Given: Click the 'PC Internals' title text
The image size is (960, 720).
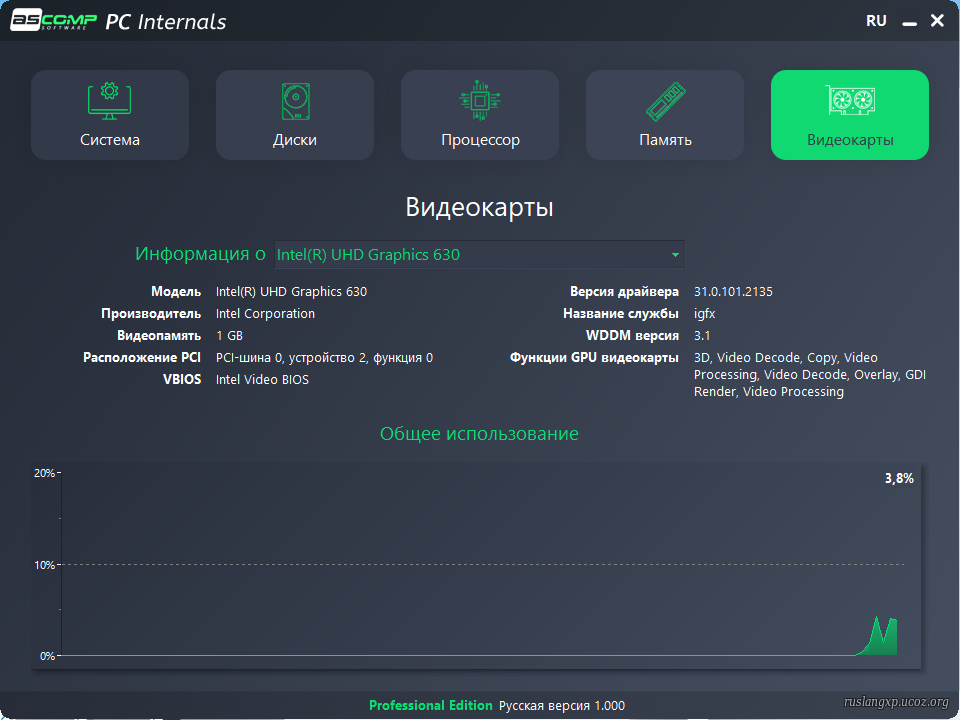Looking at the screenshot, I should [x=166, y=22].
